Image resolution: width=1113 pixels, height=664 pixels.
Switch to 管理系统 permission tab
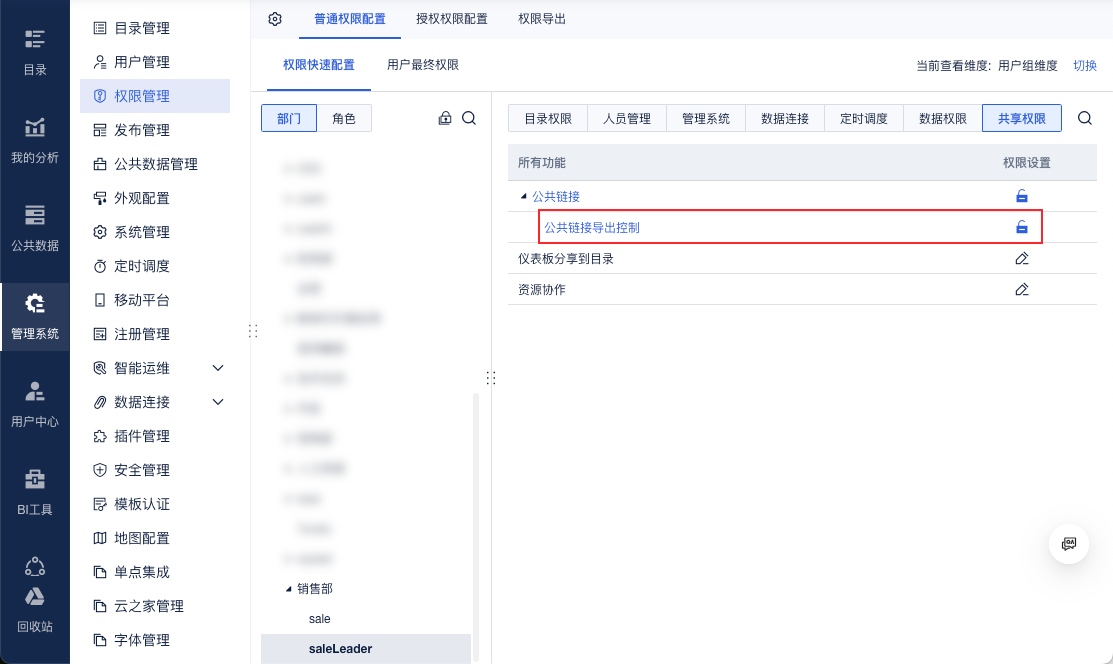(706, 119)
